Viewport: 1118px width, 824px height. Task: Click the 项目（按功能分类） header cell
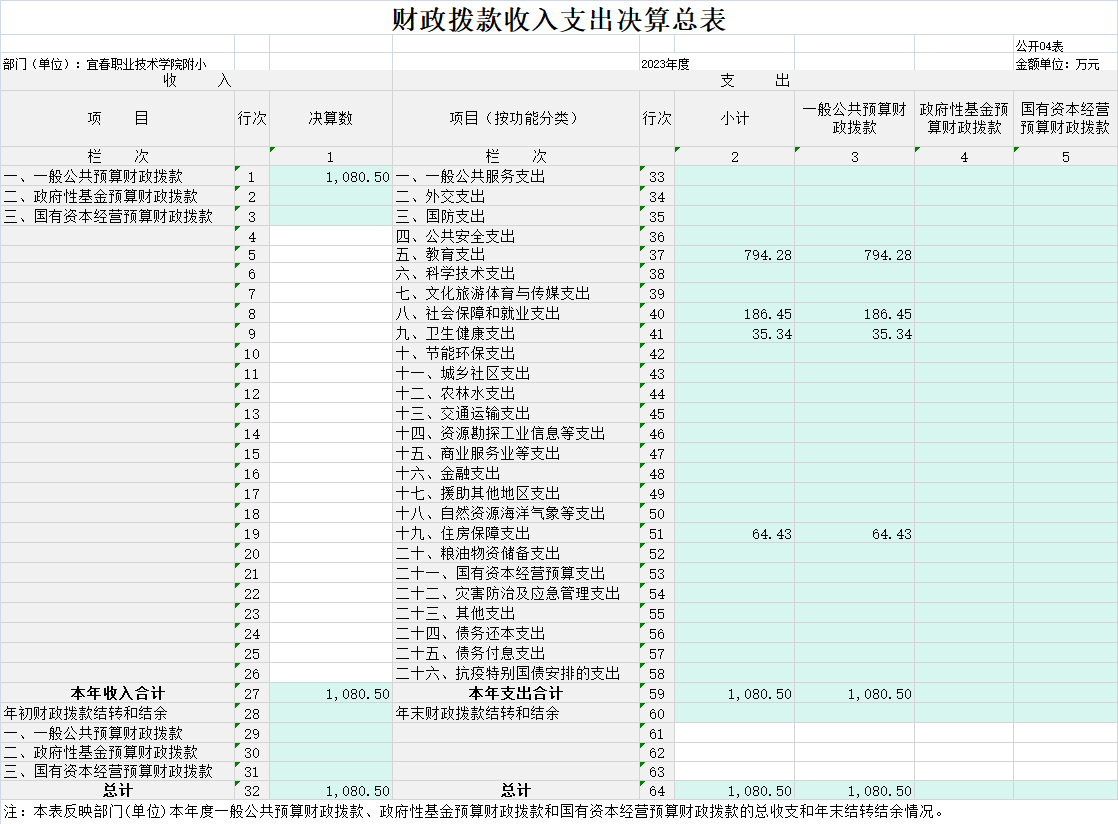click(x=515, y=118)
